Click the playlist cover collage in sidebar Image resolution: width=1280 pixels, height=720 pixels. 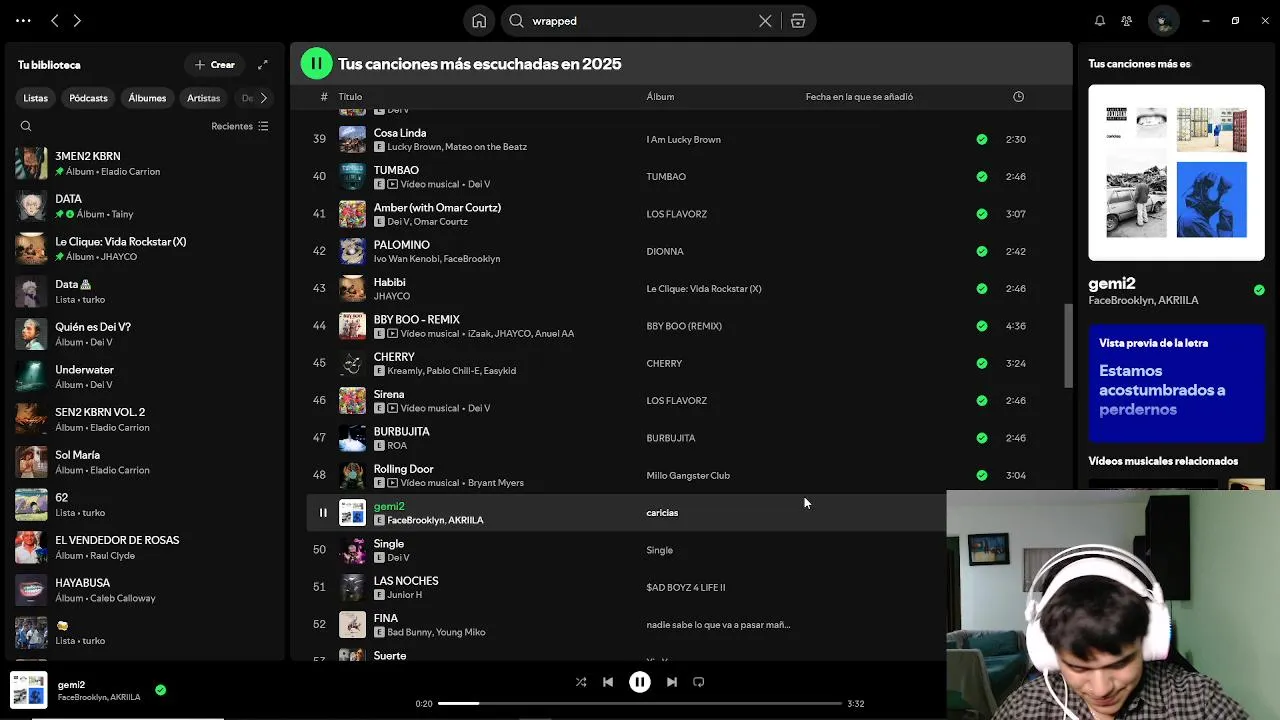[1176, 172]
